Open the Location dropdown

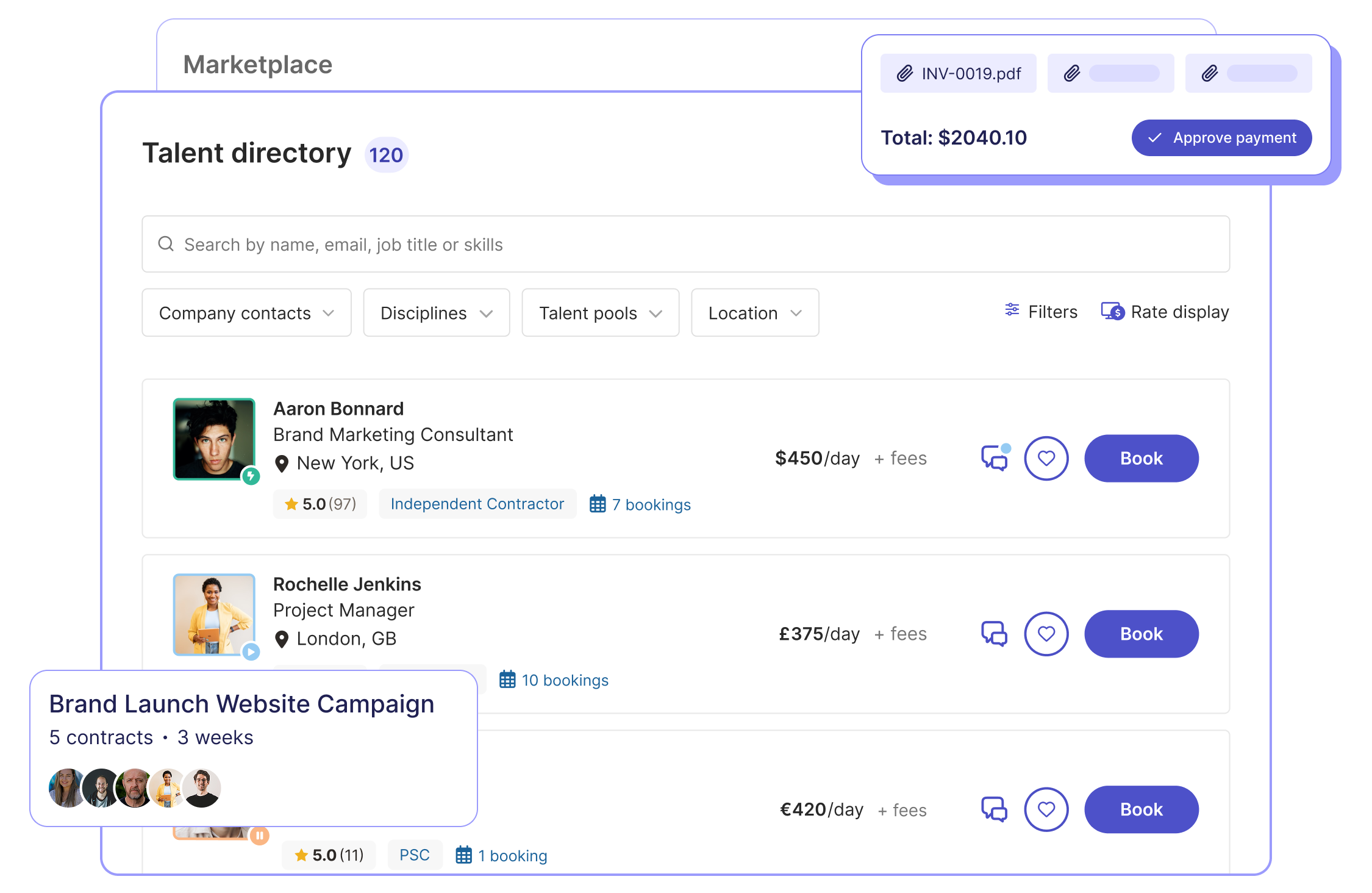tap(754, 313)
